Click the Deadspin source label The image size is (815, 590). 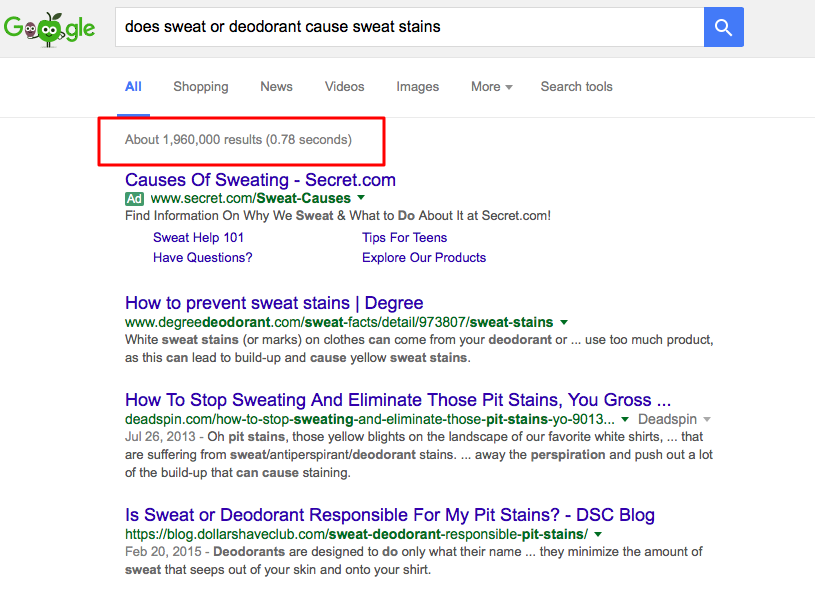(x=667, y=419)
